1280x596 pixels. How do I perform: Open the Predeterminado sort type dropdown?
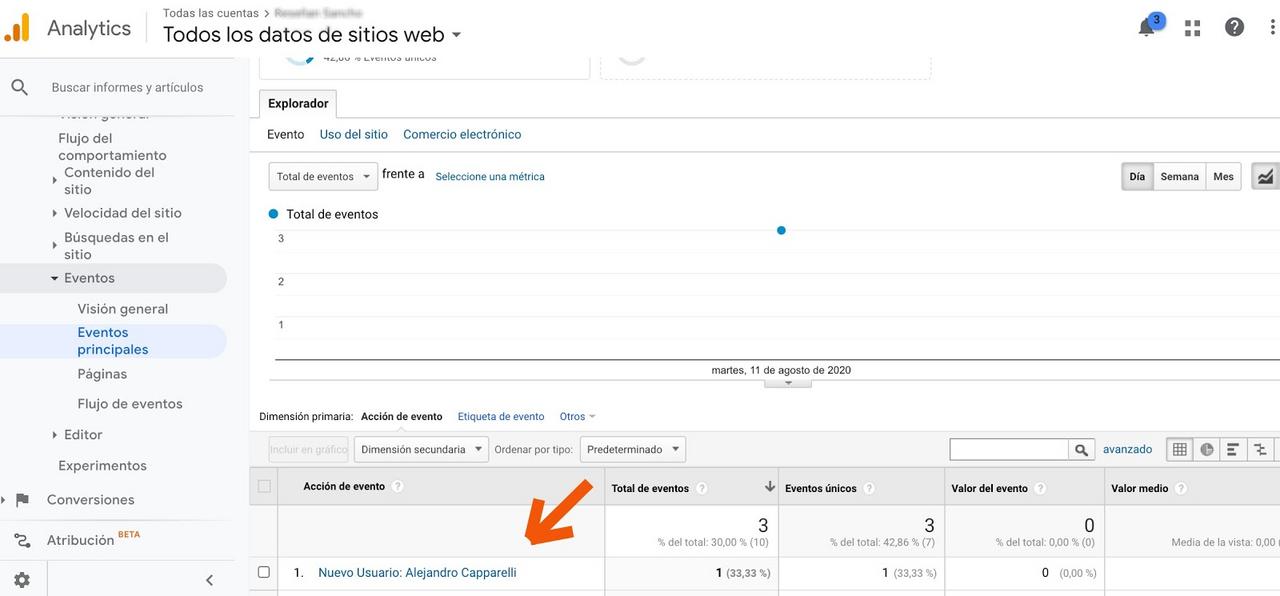coord(632,449)
